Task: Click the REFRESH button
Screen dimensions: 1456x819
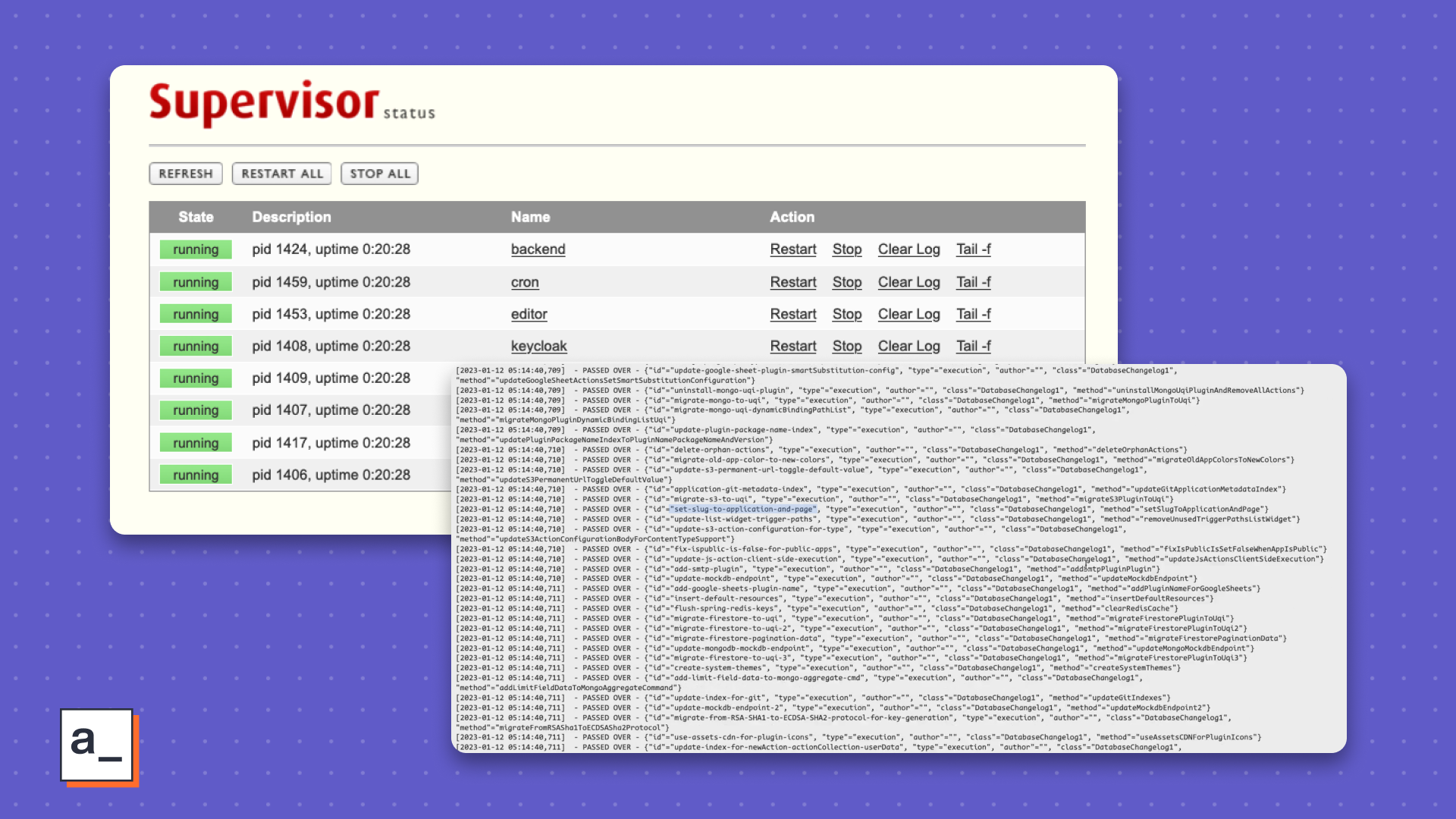Action: tap(186, 174)
